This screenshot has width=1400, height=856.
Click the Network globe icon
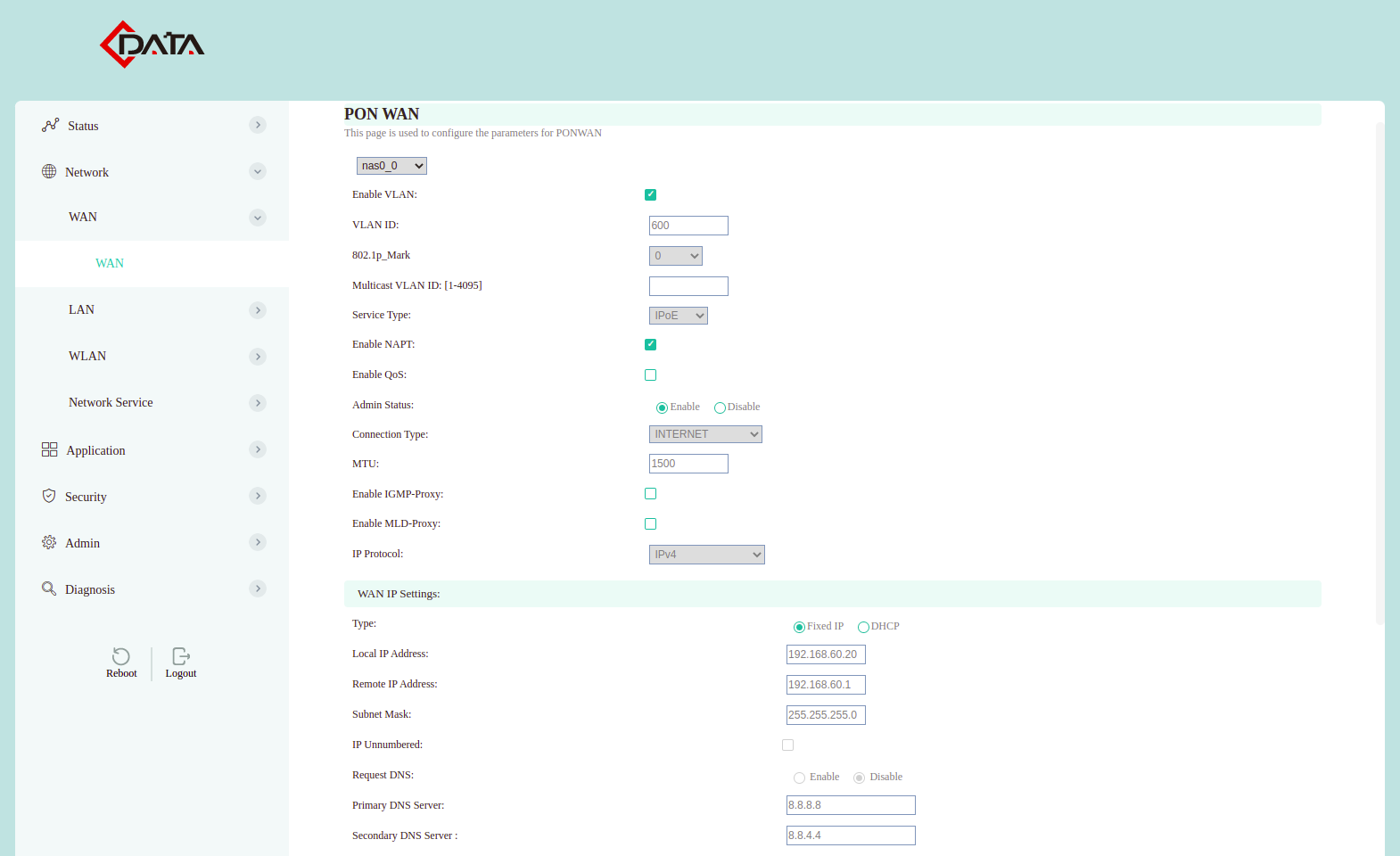(49, 171)
